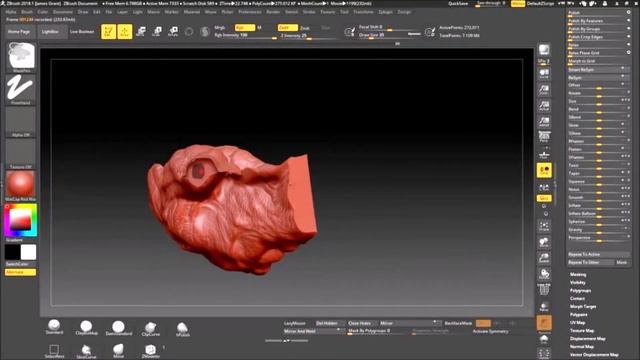Select the Move transform tool in top shelf
The width and height of the screenshot is (640, 360).
[141, 31]
